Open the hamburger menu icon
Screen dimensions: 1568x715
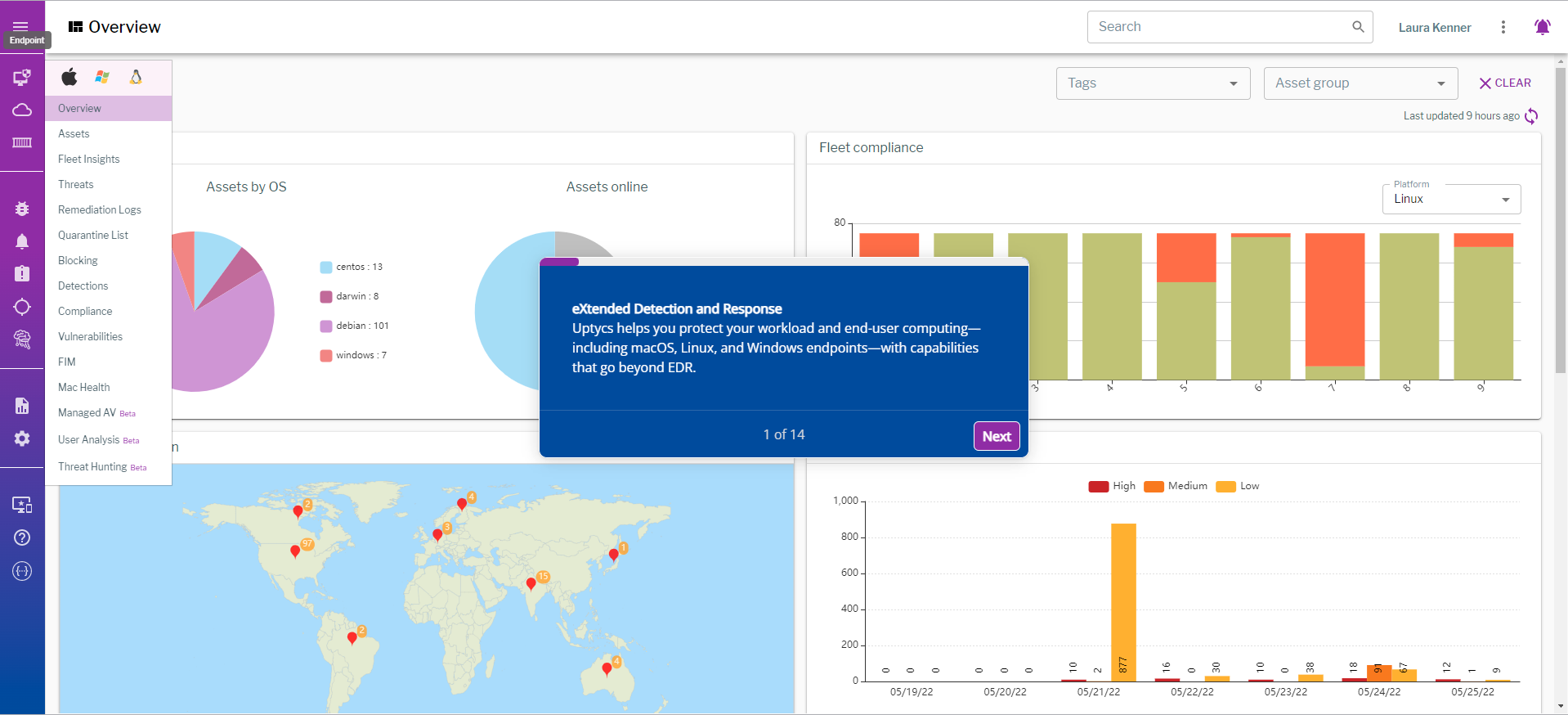21,26
